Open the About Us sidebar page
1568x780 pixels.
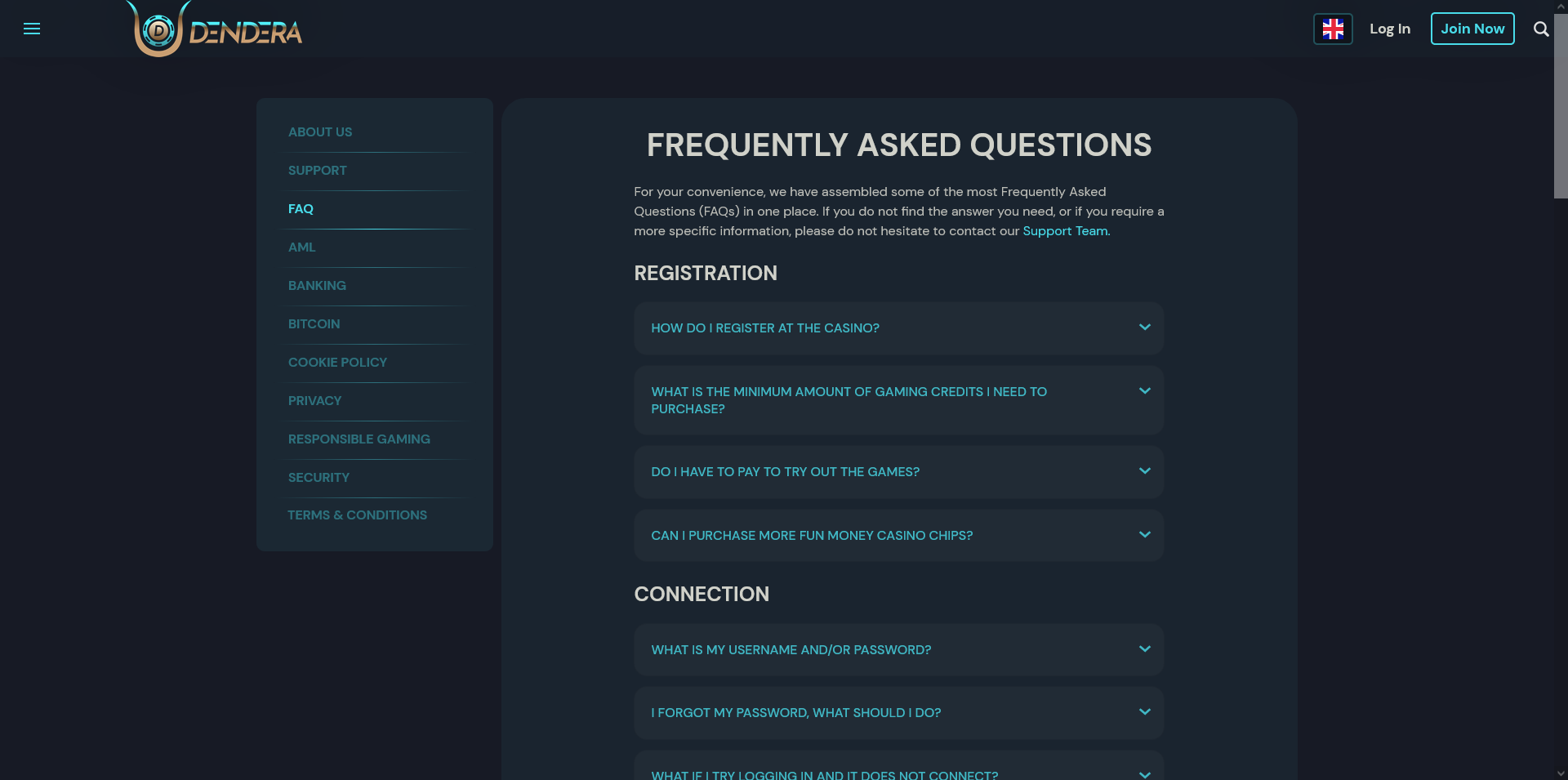[320, 132]
